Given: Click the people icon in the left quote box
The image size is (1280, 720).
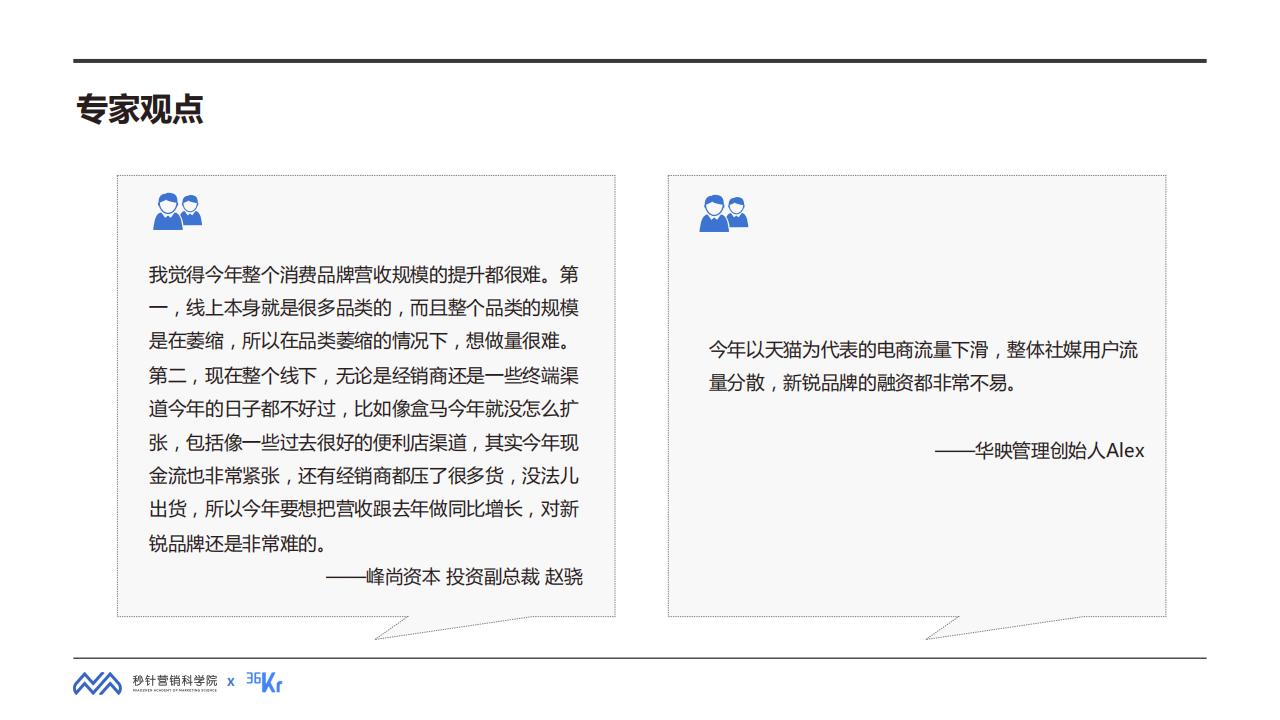Looking at the screenshot, I should (177, 211).
